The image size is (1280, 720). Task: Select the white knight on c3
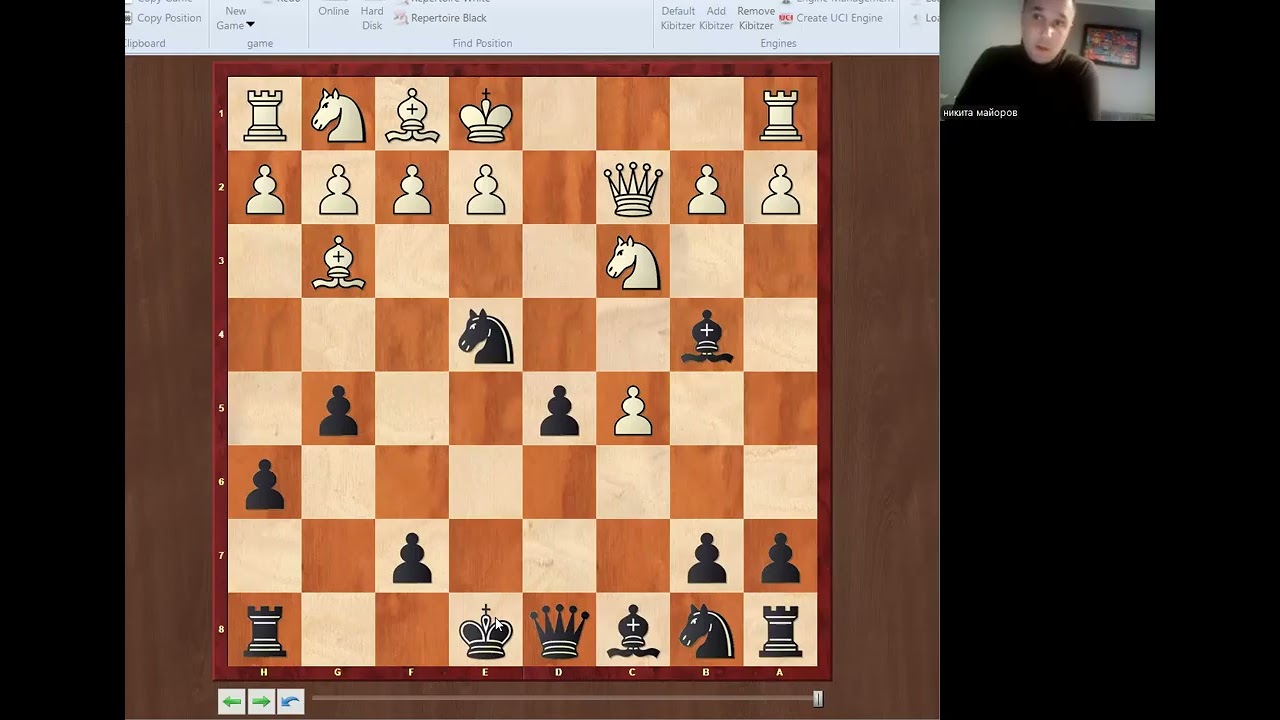(x=633, y=261)
